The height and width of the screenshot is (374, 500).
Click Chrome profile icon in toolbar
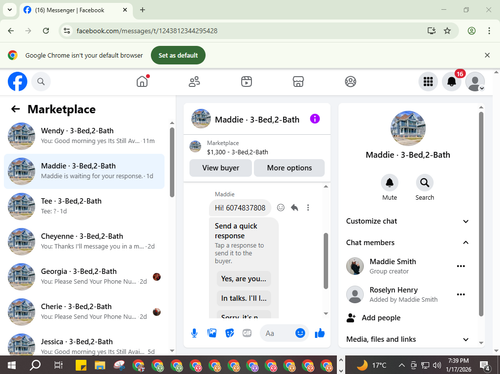tap(471, 31)
